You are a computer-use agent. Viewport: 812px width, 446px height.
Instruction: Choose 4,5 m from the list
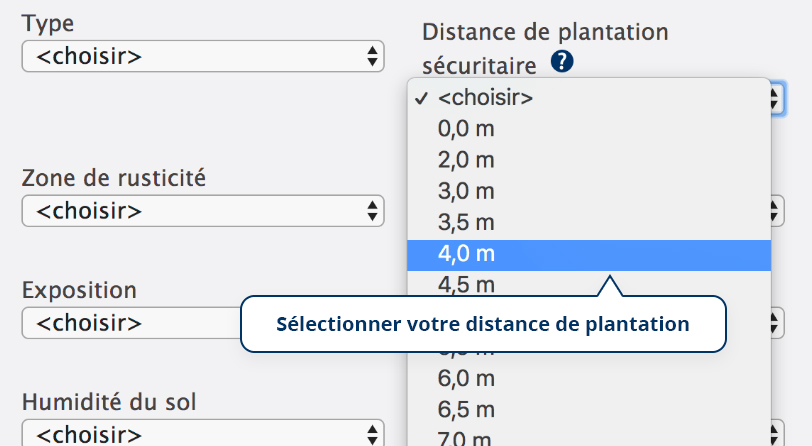pyautogui.click(x=466, y=285)
